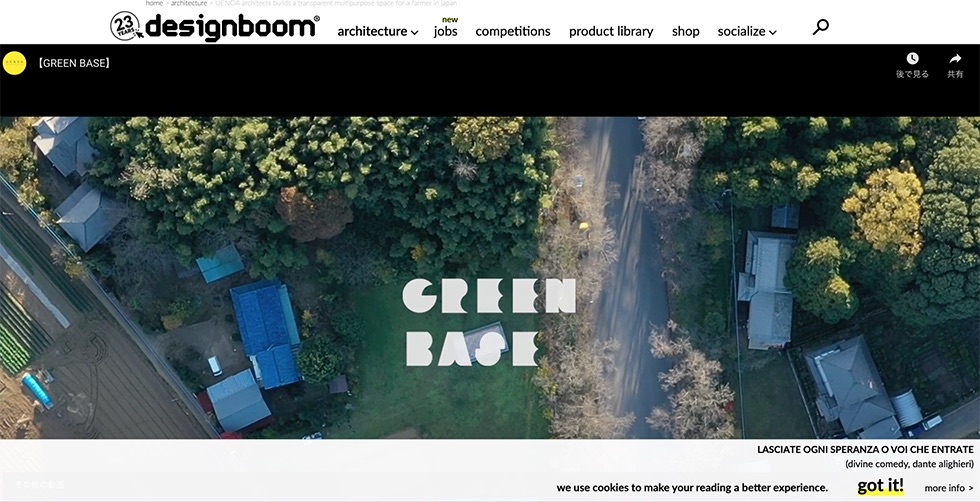This screenshot has height=502, width=980.
Task: Open the search magnifier icon
Action: [821, 27]
